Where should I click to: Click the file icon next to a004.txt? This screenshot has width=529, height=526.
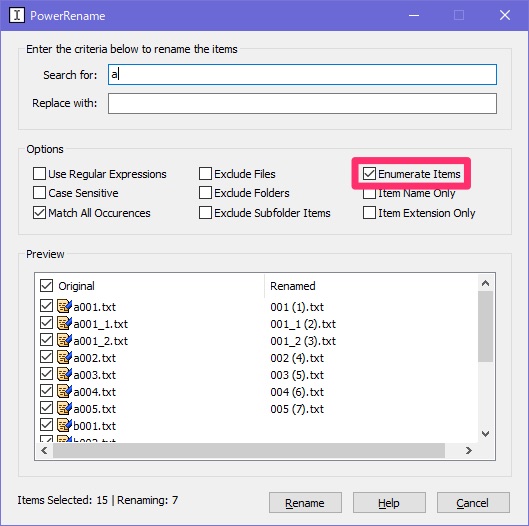click(x=64, y=391)
